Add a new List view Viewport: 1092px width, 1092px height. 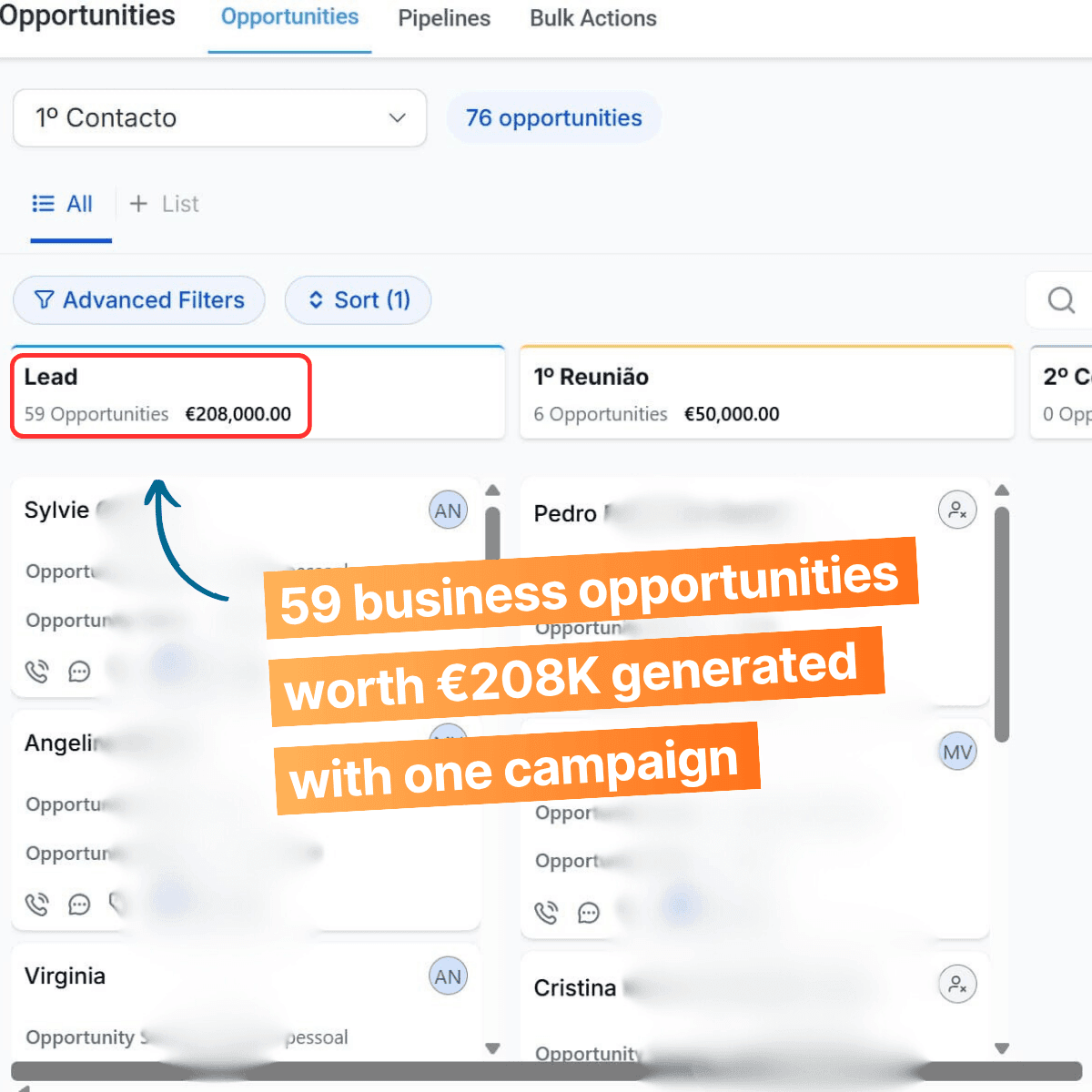(x=165, y=205)
